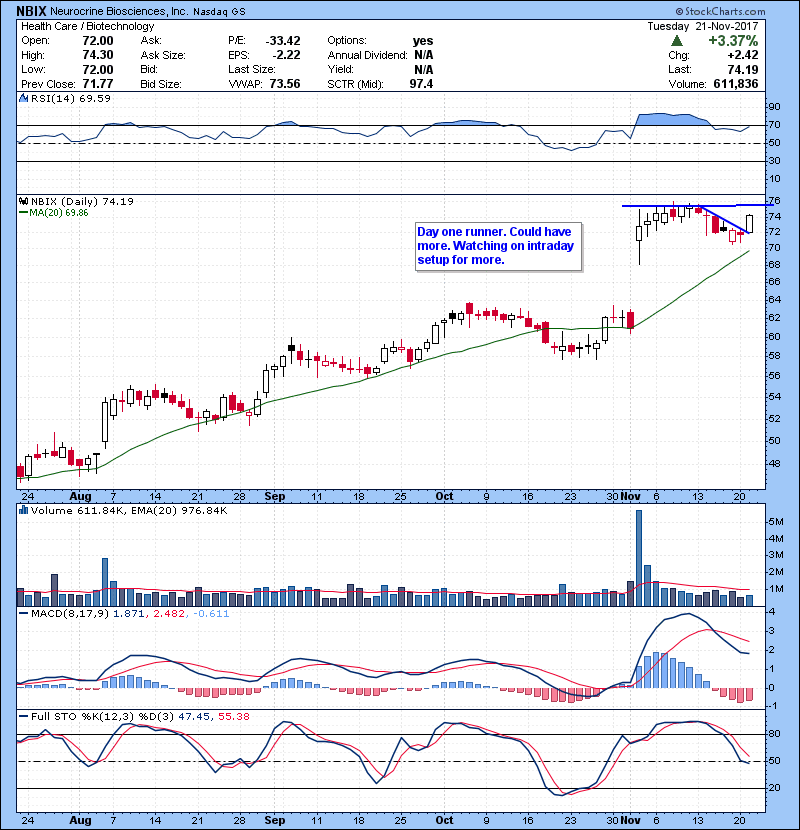Click the +3.37% percent change
This screenshot has width=800, height=830.
733,41
